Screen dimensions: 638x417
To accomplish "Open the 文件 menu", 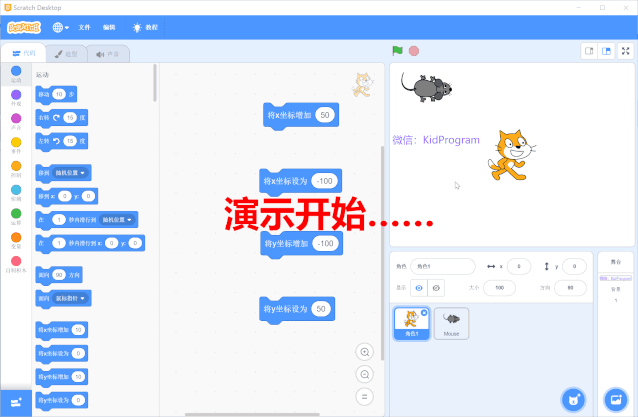I will click(85, 27).
